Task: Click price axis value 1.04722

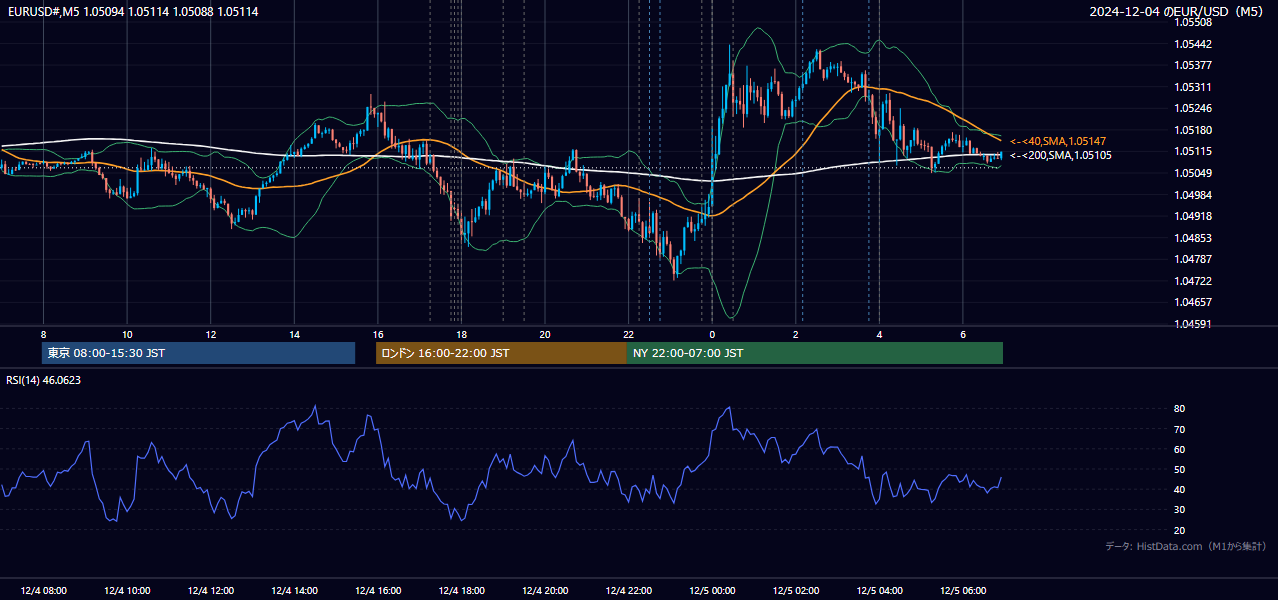Action: (1192, 281)
